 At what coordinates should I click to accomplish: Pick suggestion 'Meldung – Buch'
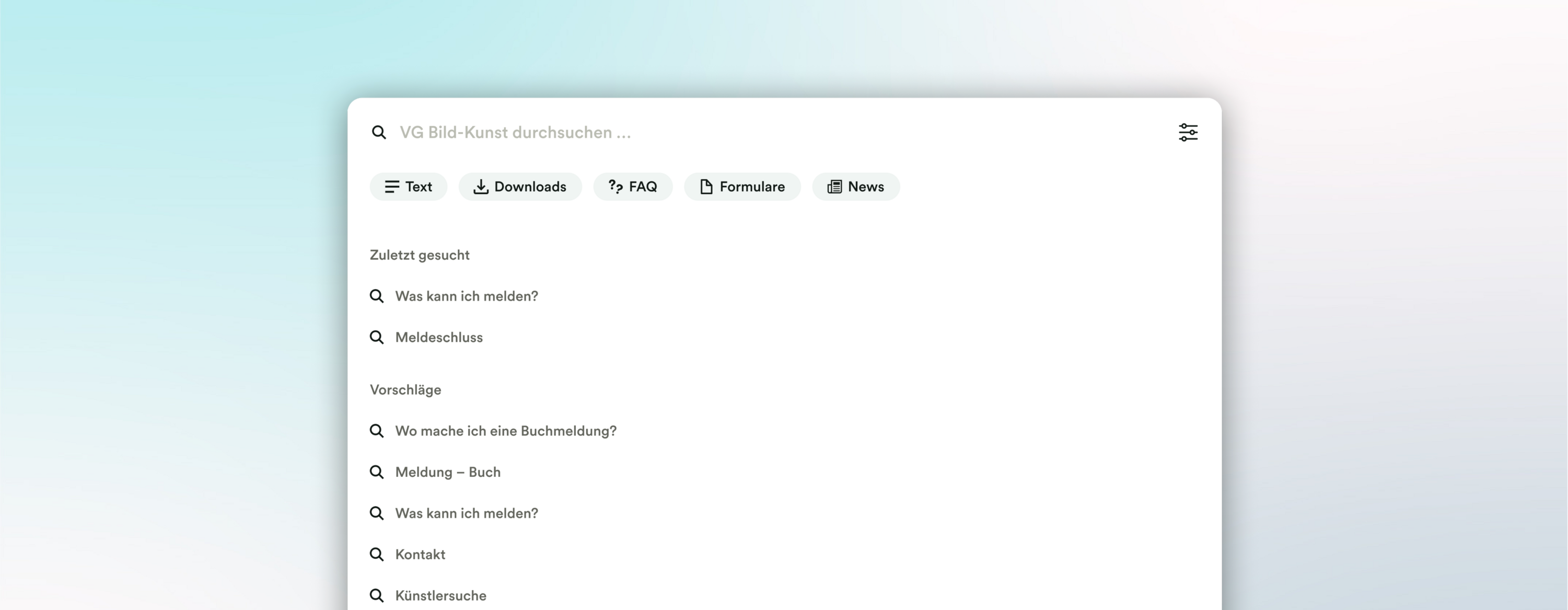pyautogui.click(x=447, y=472)
